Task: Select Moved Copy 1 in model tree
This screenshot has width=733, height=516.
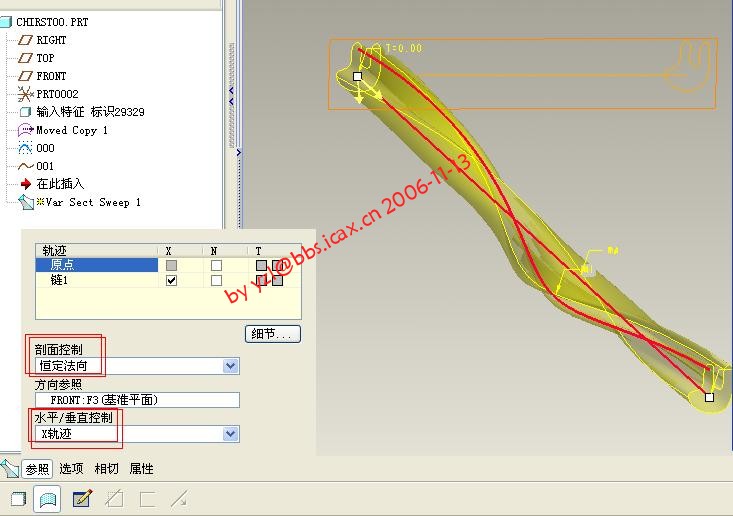Action: 72,130
